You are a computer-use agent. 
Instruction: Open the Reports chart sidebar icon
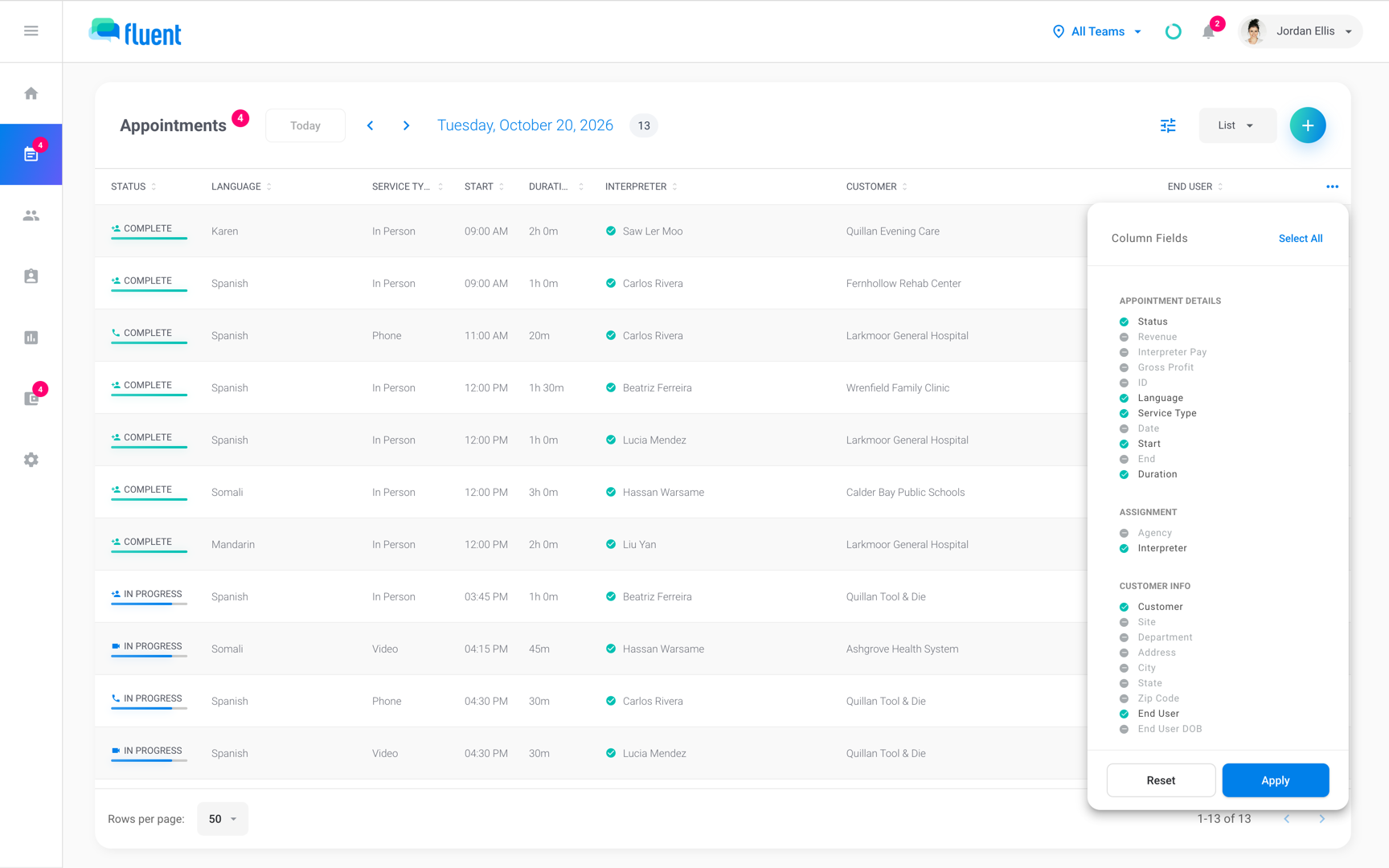(x=31, y=338)
